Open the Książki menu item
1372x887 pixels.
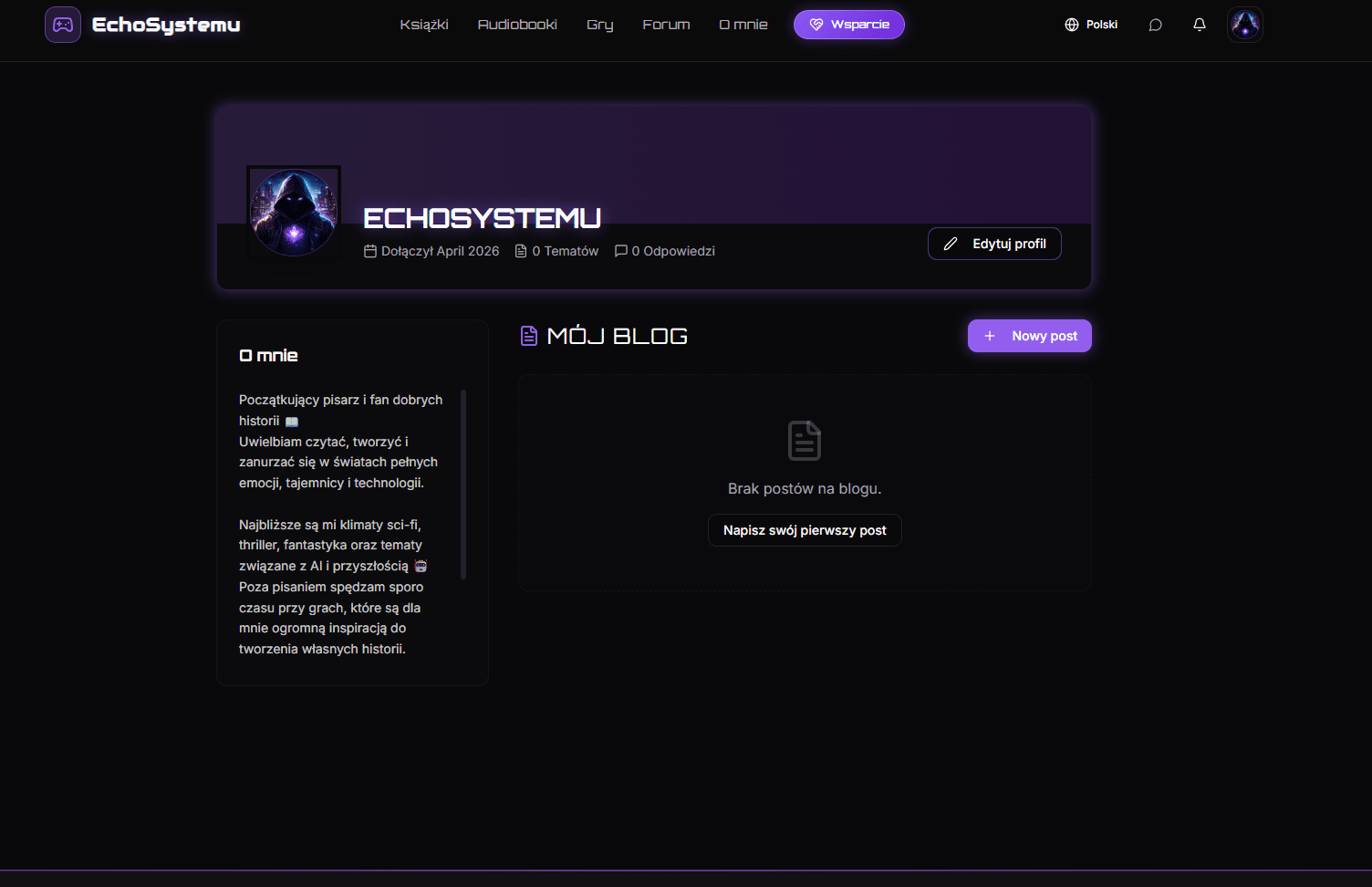pyautogui.click(x=424, y=25)
